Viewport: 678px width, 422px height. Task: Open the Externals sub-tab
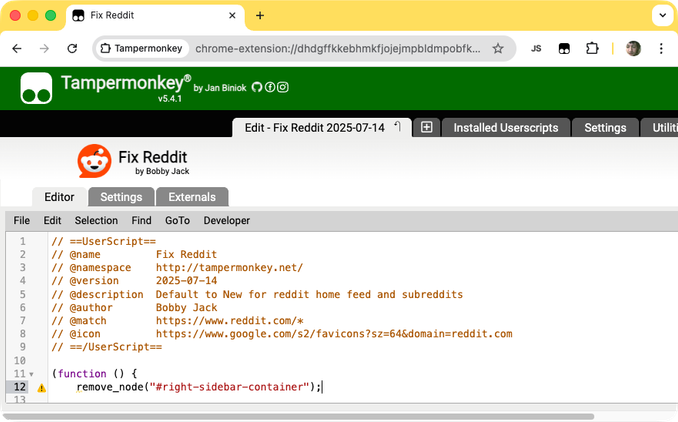point(192,197)
